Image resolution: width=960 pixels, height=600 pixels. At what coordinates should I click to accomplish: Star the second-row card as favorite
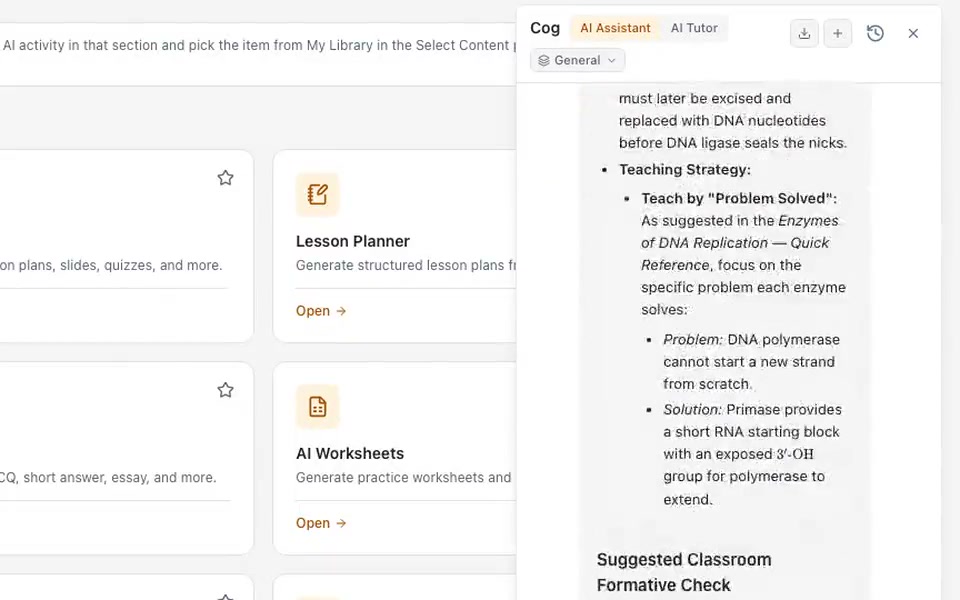(x=225, y=390)
